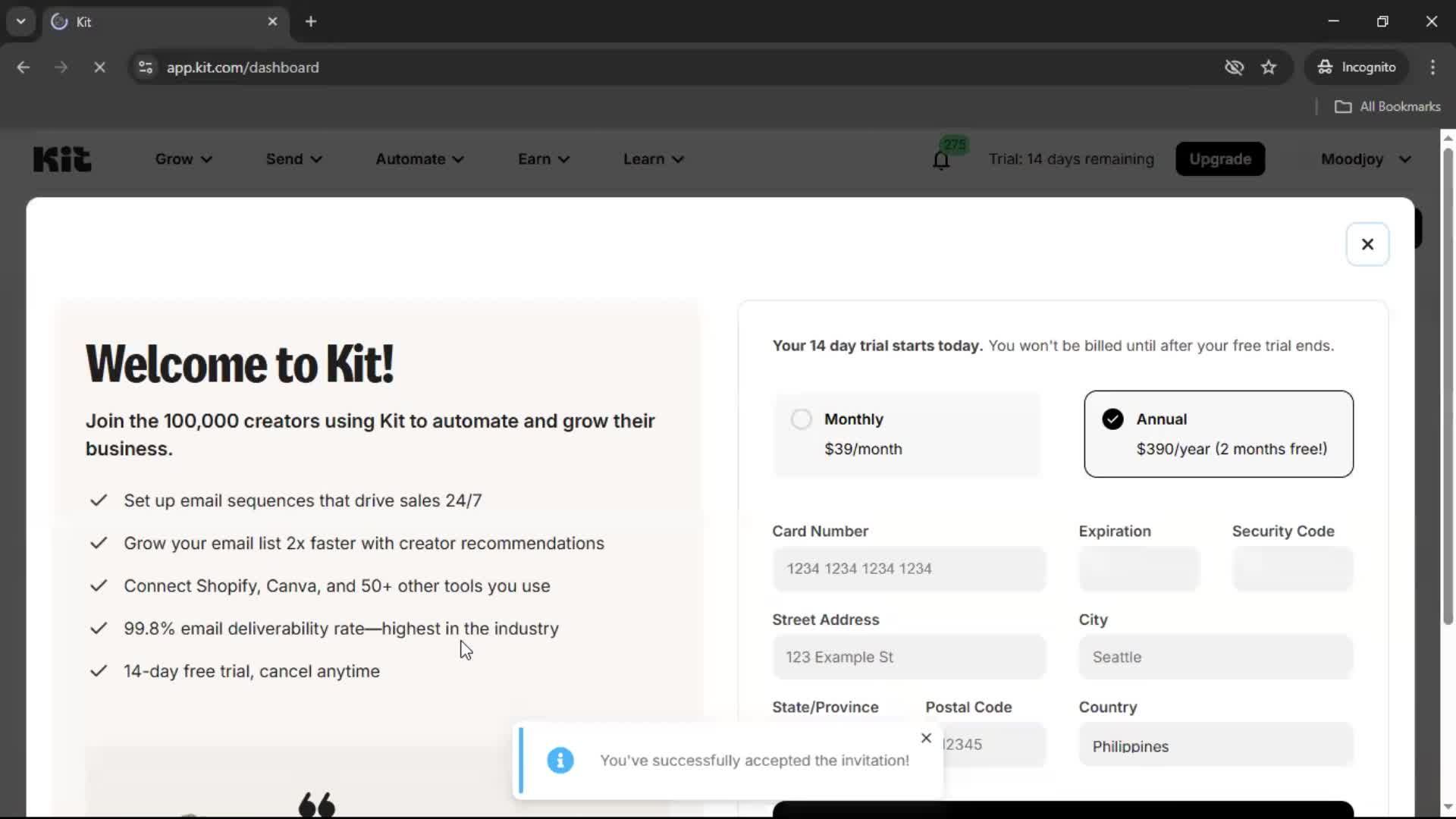Click the Upgrade button
The height and width of the screenshot is (819, 1456).
1219,159
